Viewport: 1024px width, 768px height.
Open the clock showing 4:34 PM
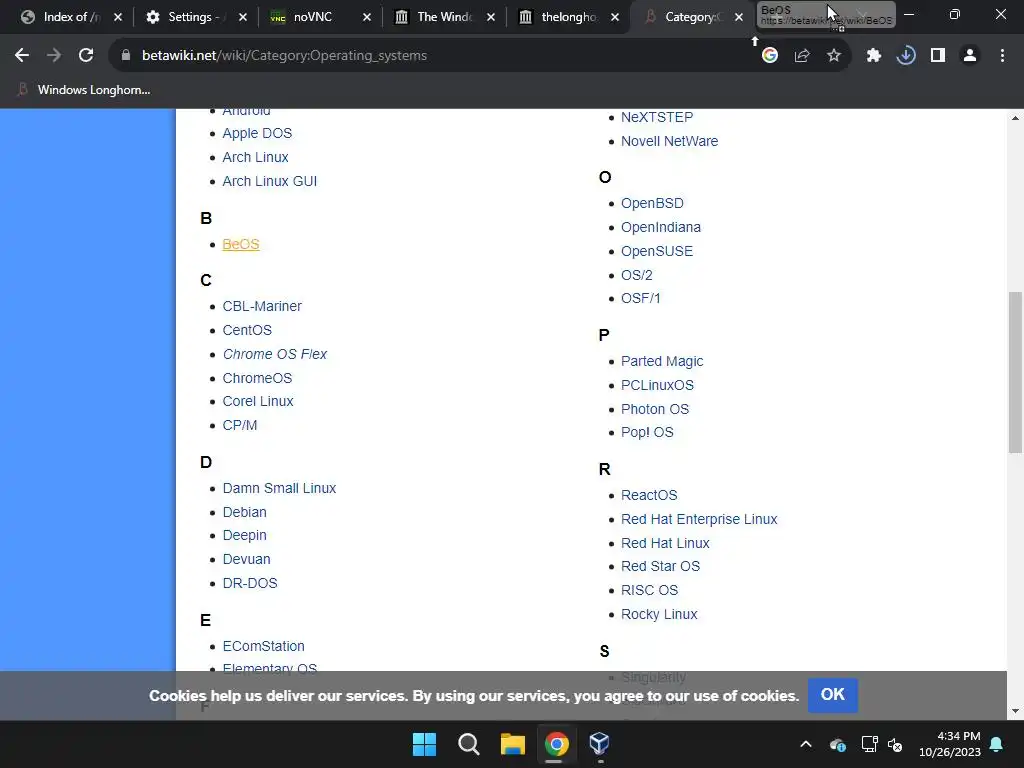tap(950, 744)
